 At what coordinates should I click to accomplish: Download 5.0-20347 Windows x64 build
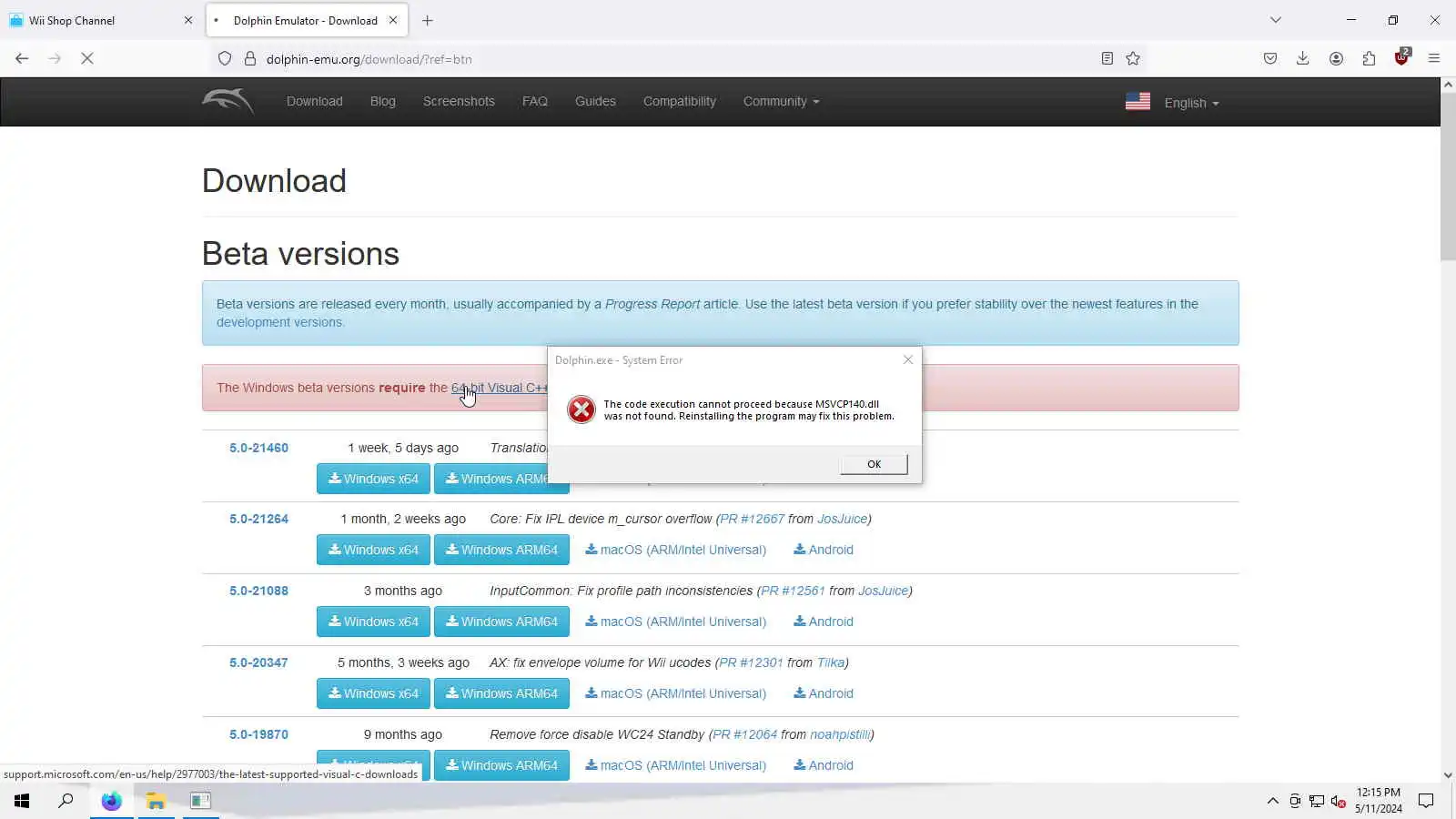373,693
